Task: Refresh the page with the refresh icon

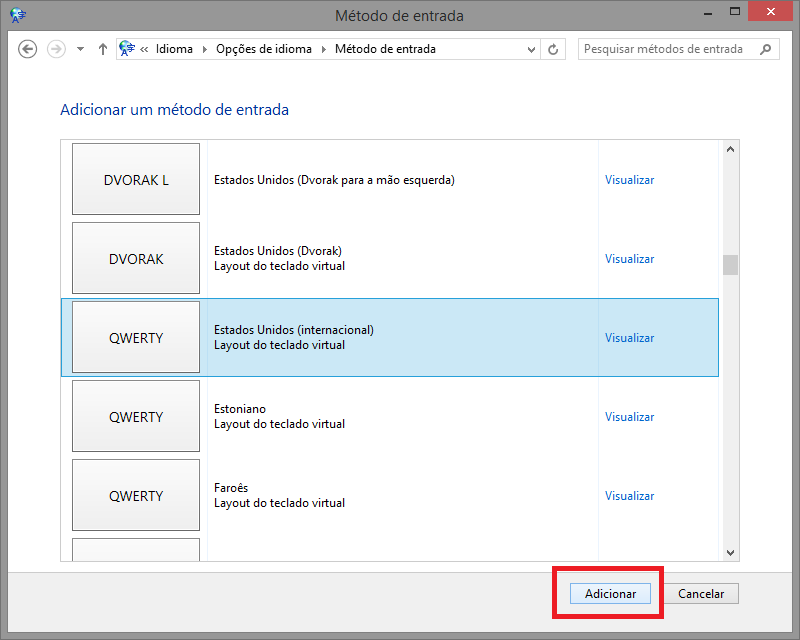Action: pos(553,48)
